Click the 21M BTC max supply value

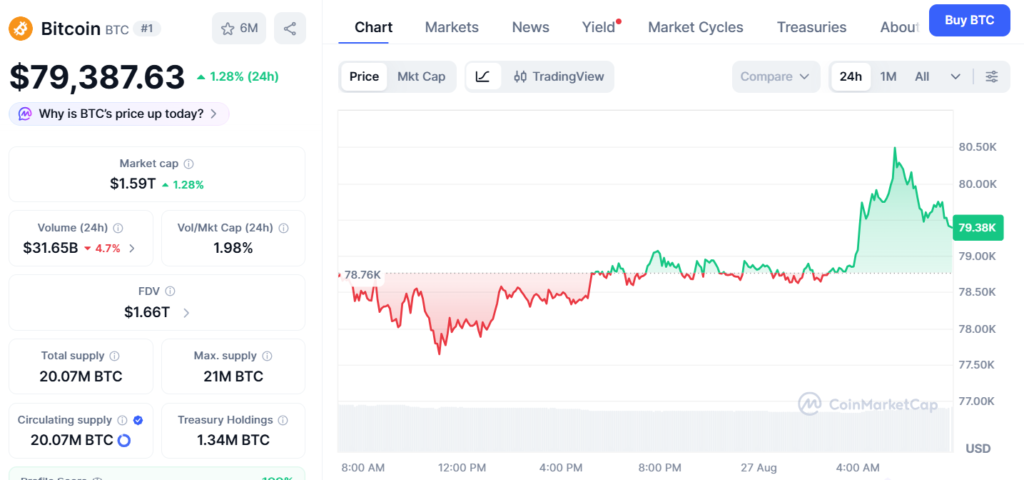point(233,377)
